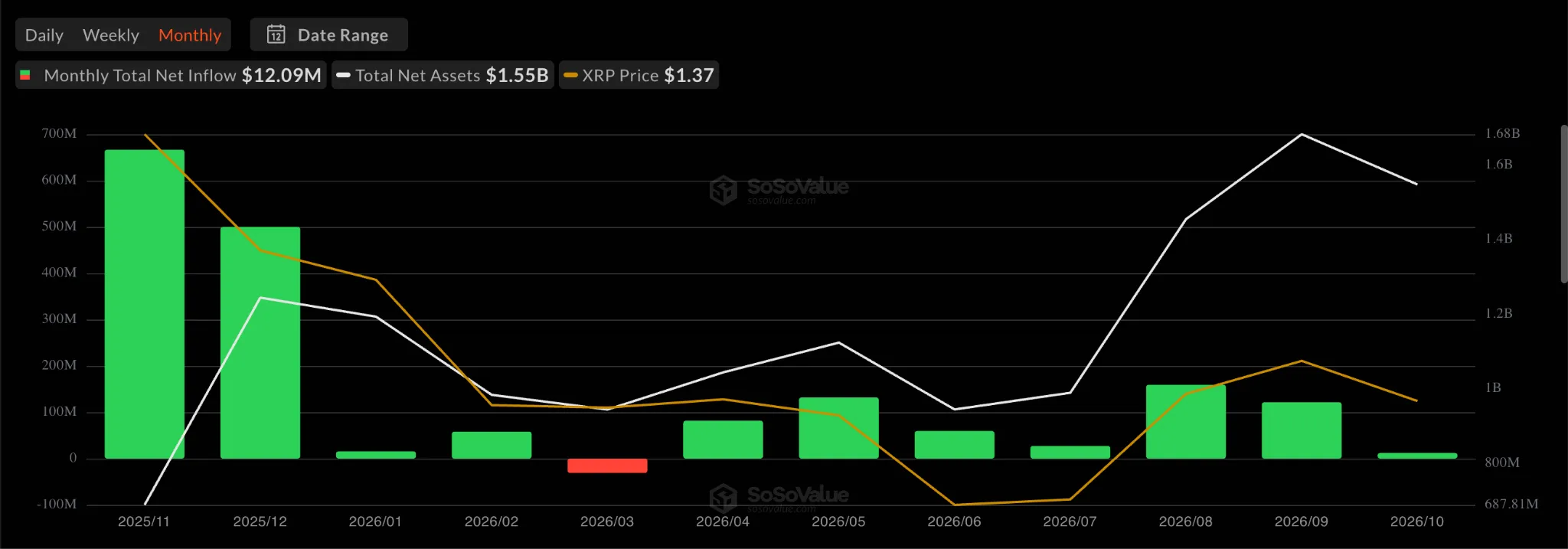Click the 2026/06 green inflow bar

click(955, 445)
